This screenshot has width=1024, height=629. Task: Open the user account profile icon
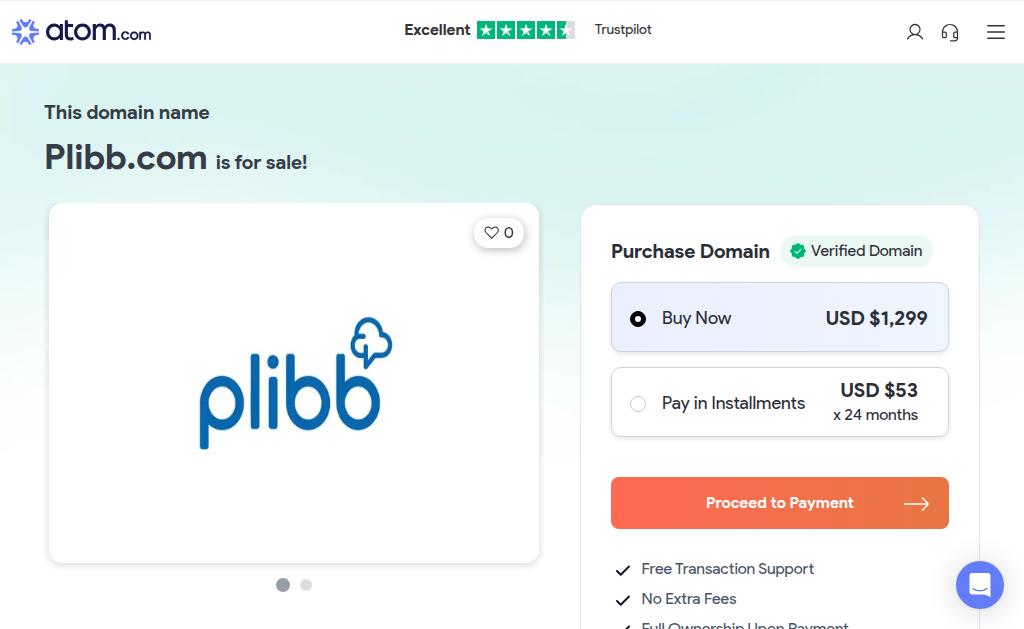click(914, 32)
